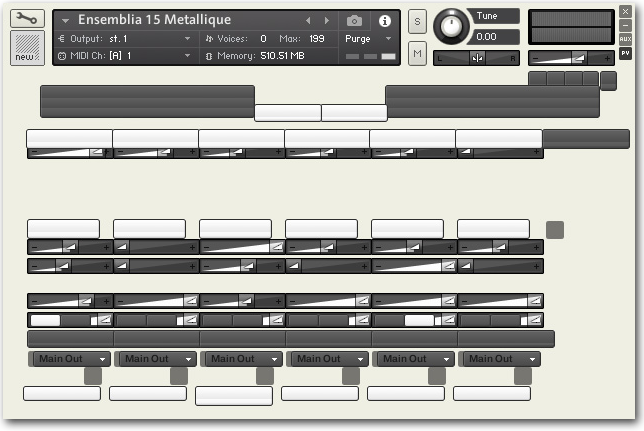Open snapshot view with camera icon
Screen dimensions: 644x431
click(354, 21)
